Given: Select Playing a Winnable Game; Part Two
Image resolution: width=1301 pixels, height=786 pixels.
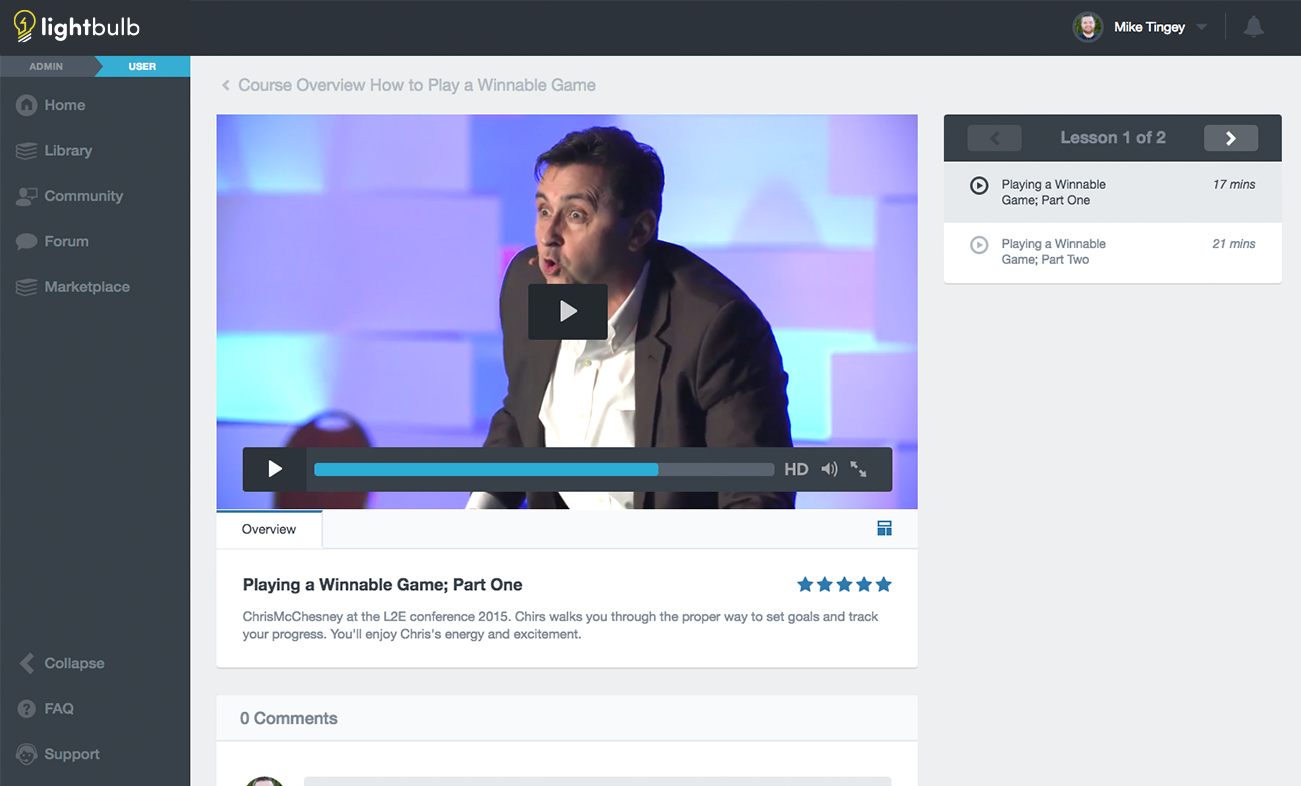Looking at the screenshot, I should [1113, 252].
